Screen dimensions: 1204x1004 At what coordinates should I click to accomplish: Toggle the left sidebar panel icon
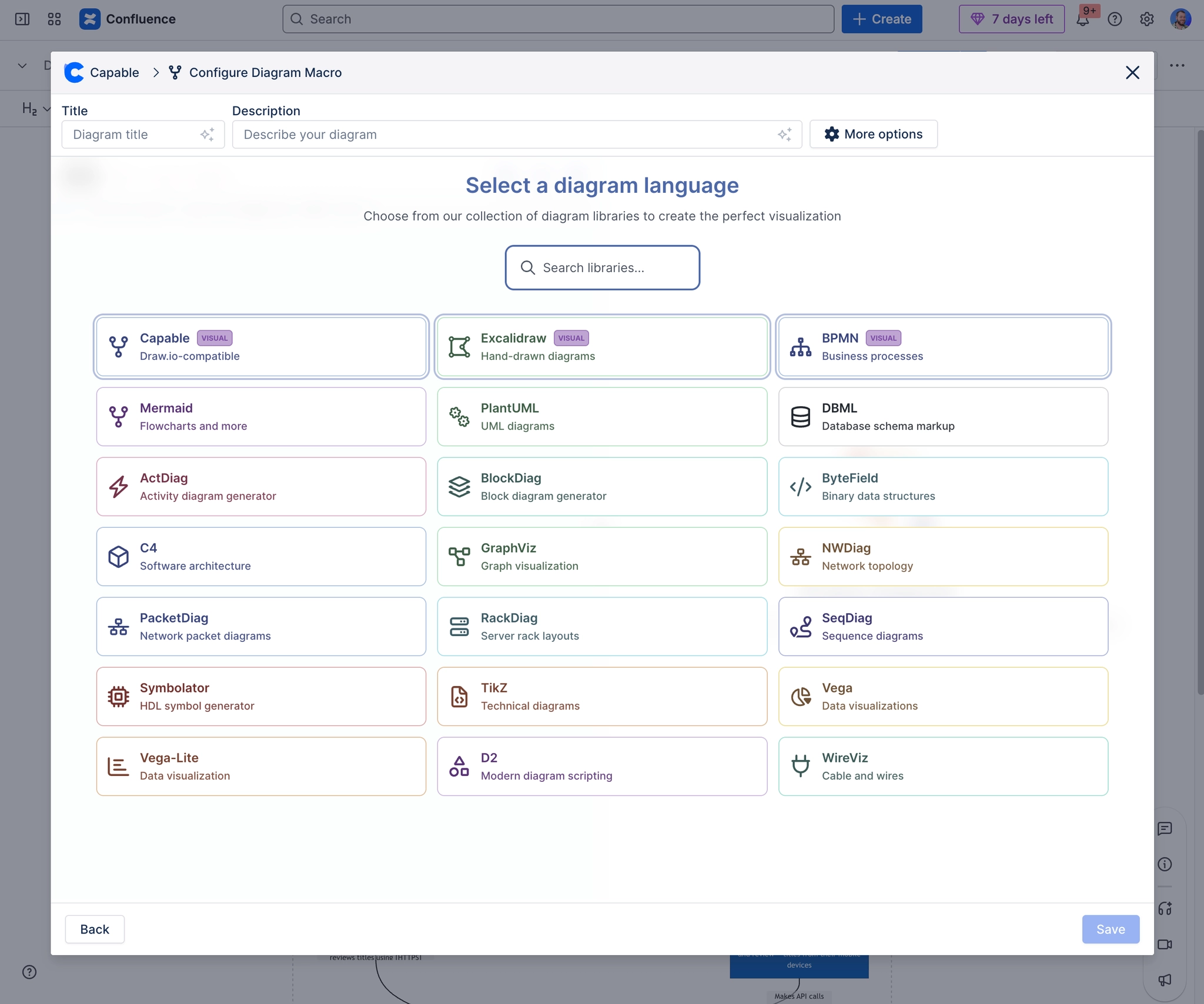pyautogui.click(x=22, y=19)
